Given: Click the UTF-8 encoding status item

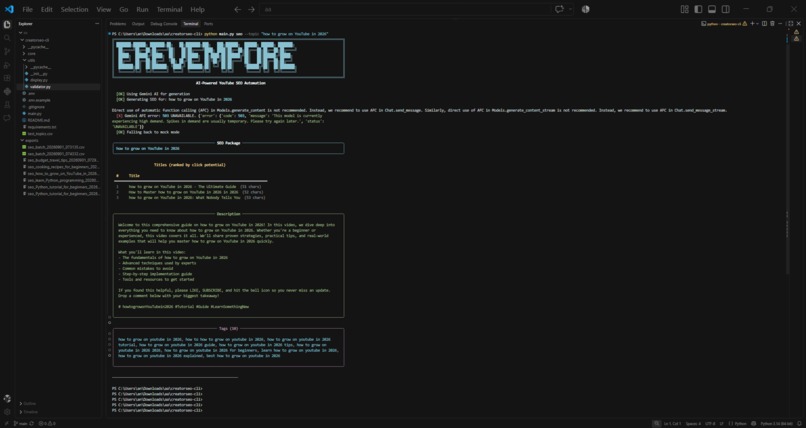Looking at the screenshot, I should point(710,423).
